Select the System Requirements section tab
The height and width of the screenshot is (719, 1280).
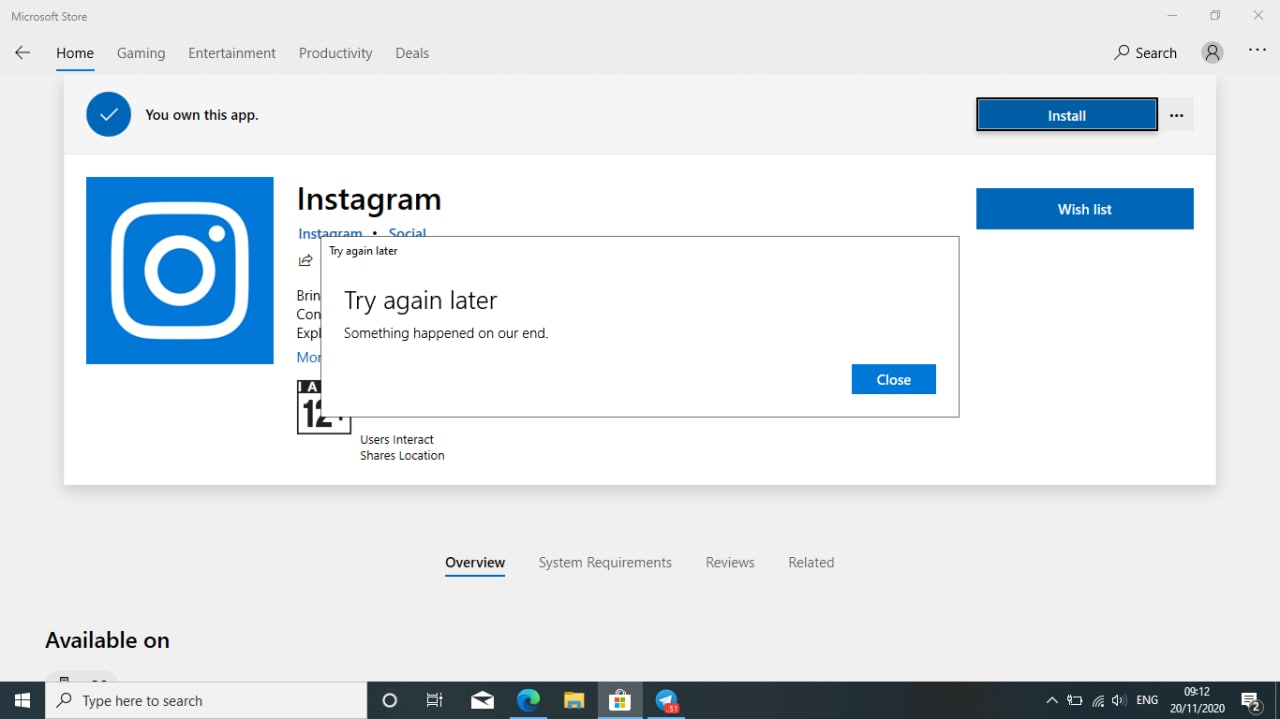605,563
